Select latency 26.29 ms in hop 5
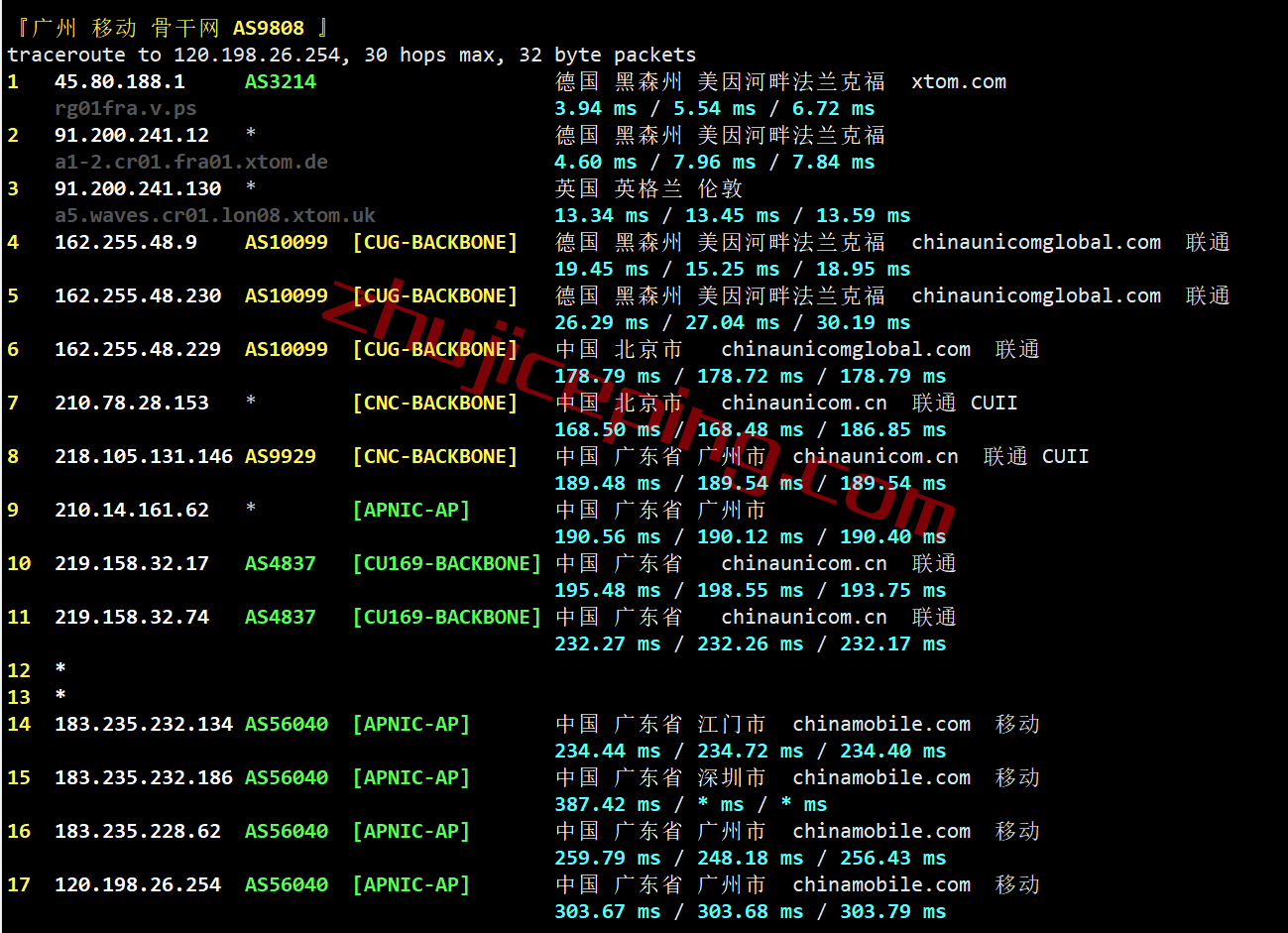The width and height of the screenshot is (1288, 933). [602, 322]
